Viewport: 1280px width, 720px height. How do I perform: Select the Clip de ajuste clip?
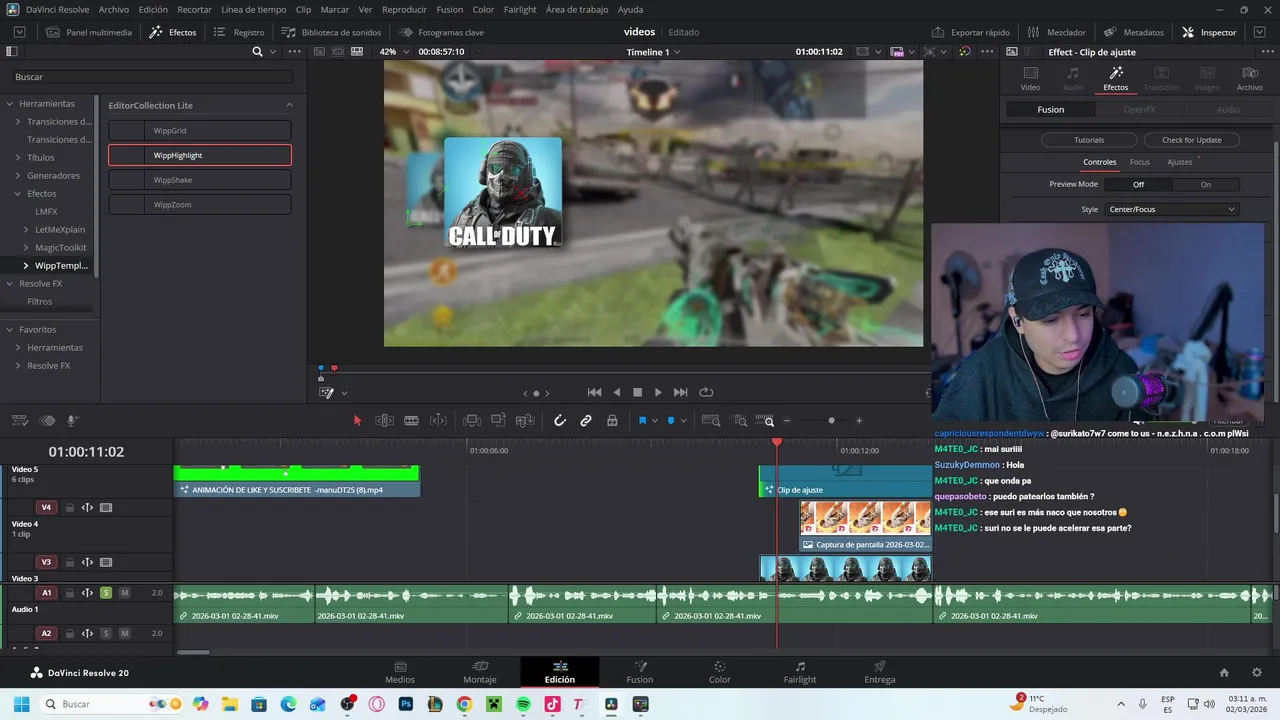point(845,481)
